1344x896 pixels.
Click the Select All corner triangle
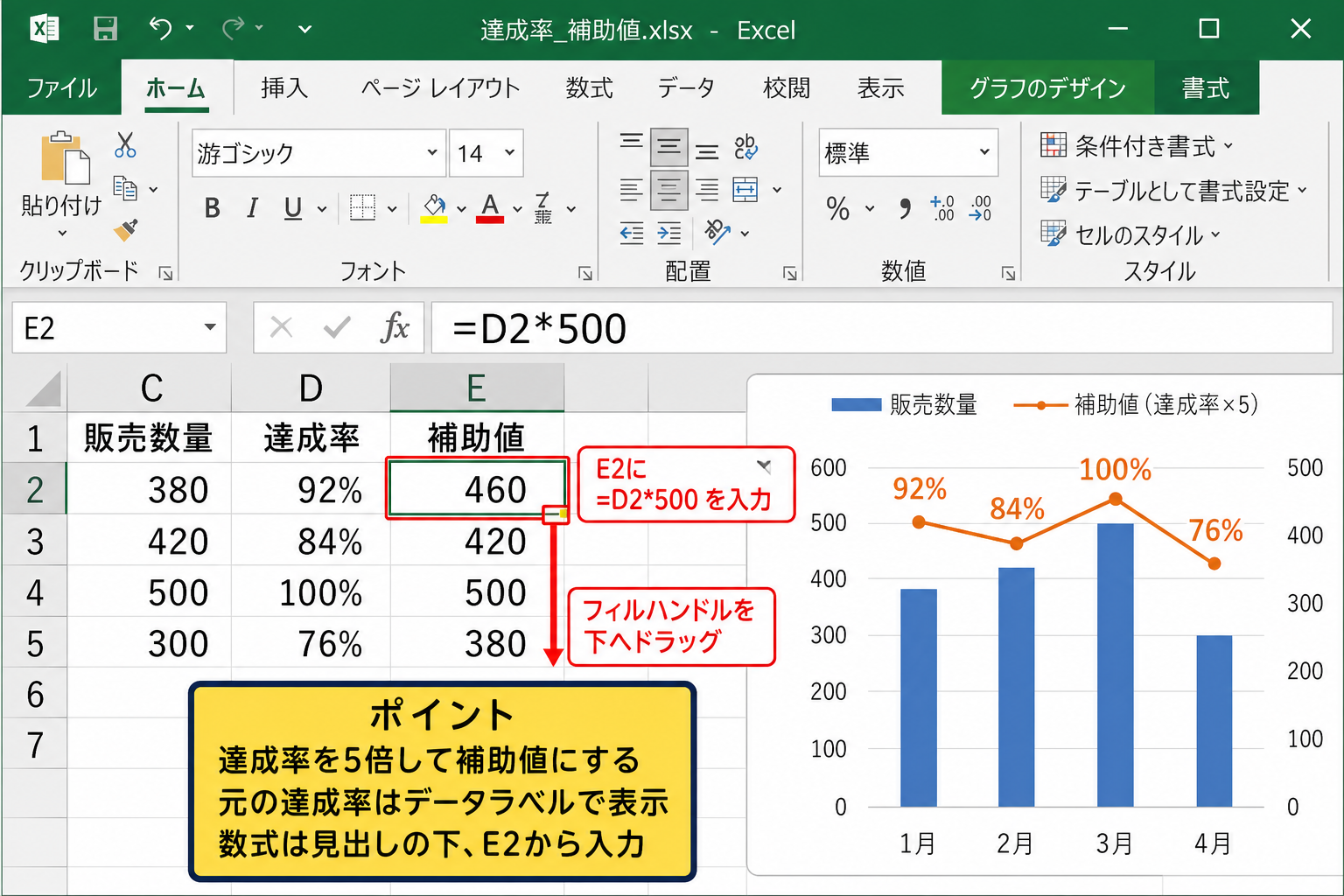click(x=44, y=389)
